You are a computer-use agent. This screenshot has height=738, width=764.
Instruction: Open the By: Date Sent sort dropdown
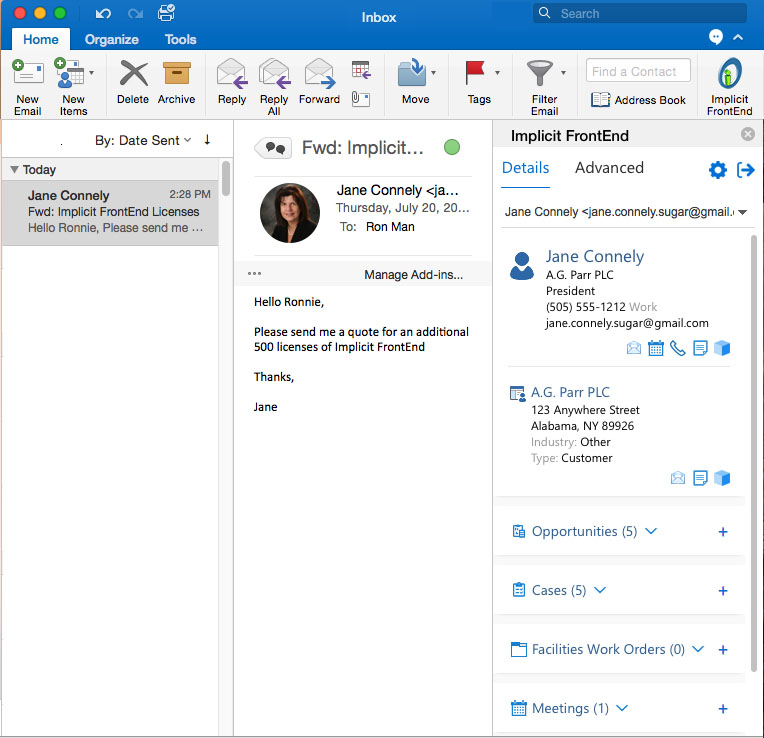(x=143, y=141)
